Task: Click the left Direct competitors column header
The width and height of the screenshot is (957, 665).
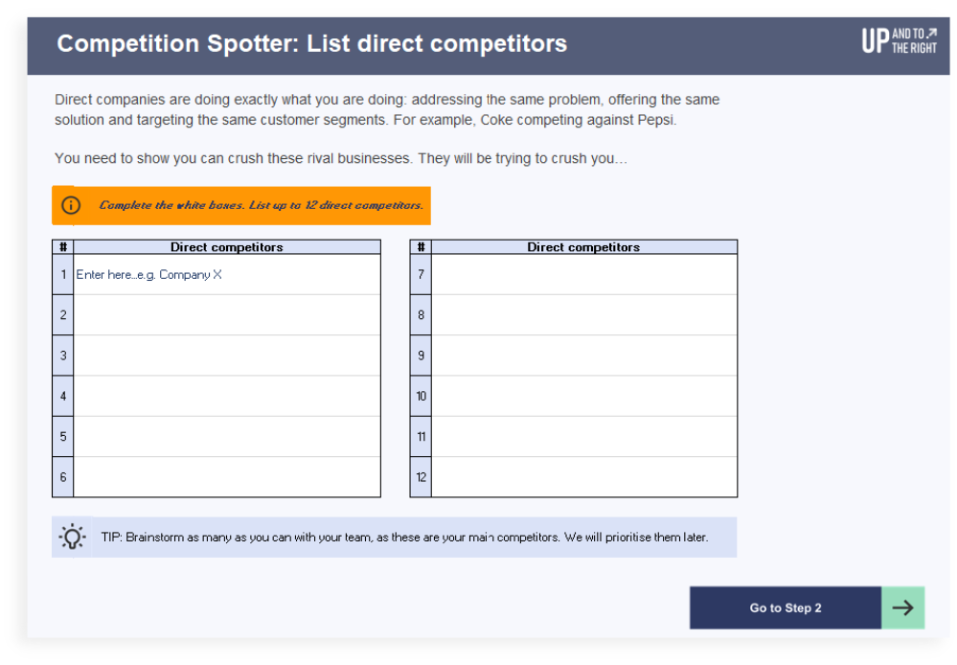Action: pyautogui.click(x=227, y=247)
